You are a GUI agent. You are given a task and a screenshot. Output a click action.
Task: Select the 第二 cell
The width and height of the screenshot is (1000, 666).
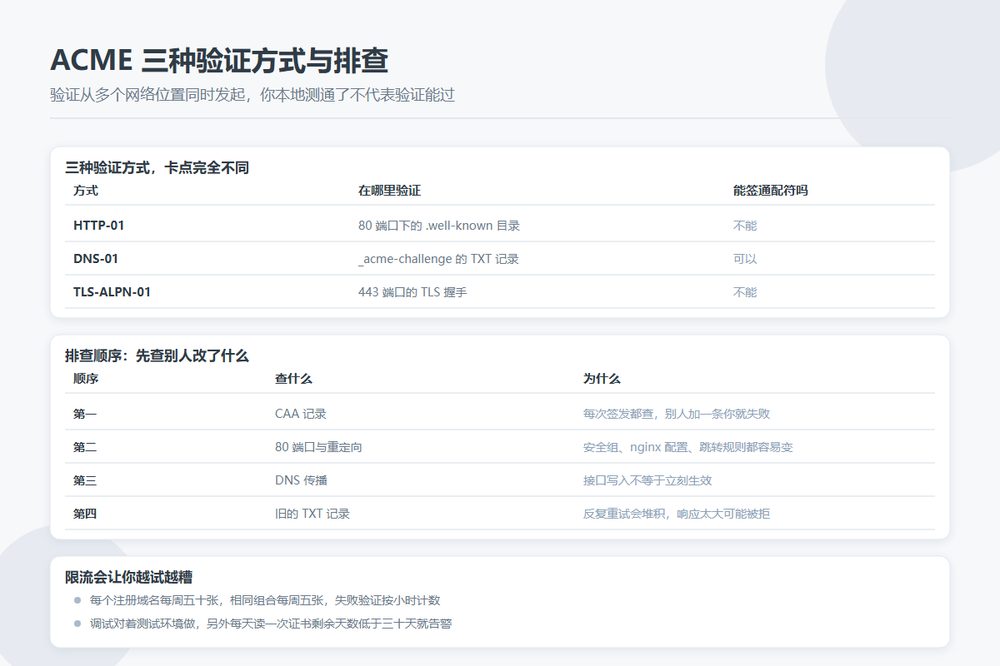tap(85, 447)
